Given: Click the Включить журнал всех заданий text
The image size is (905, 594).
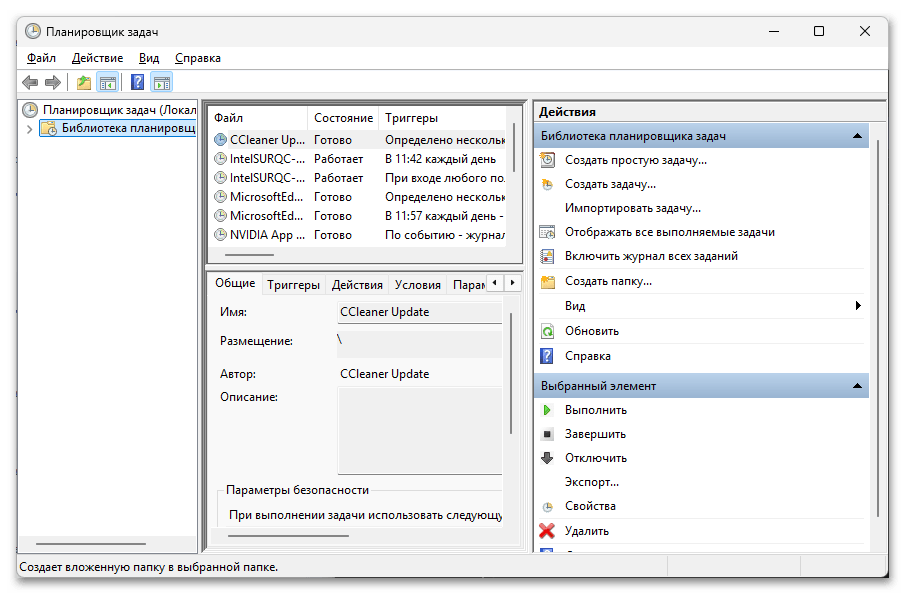Looking at the screenshot, I should [x=651, y=256].
